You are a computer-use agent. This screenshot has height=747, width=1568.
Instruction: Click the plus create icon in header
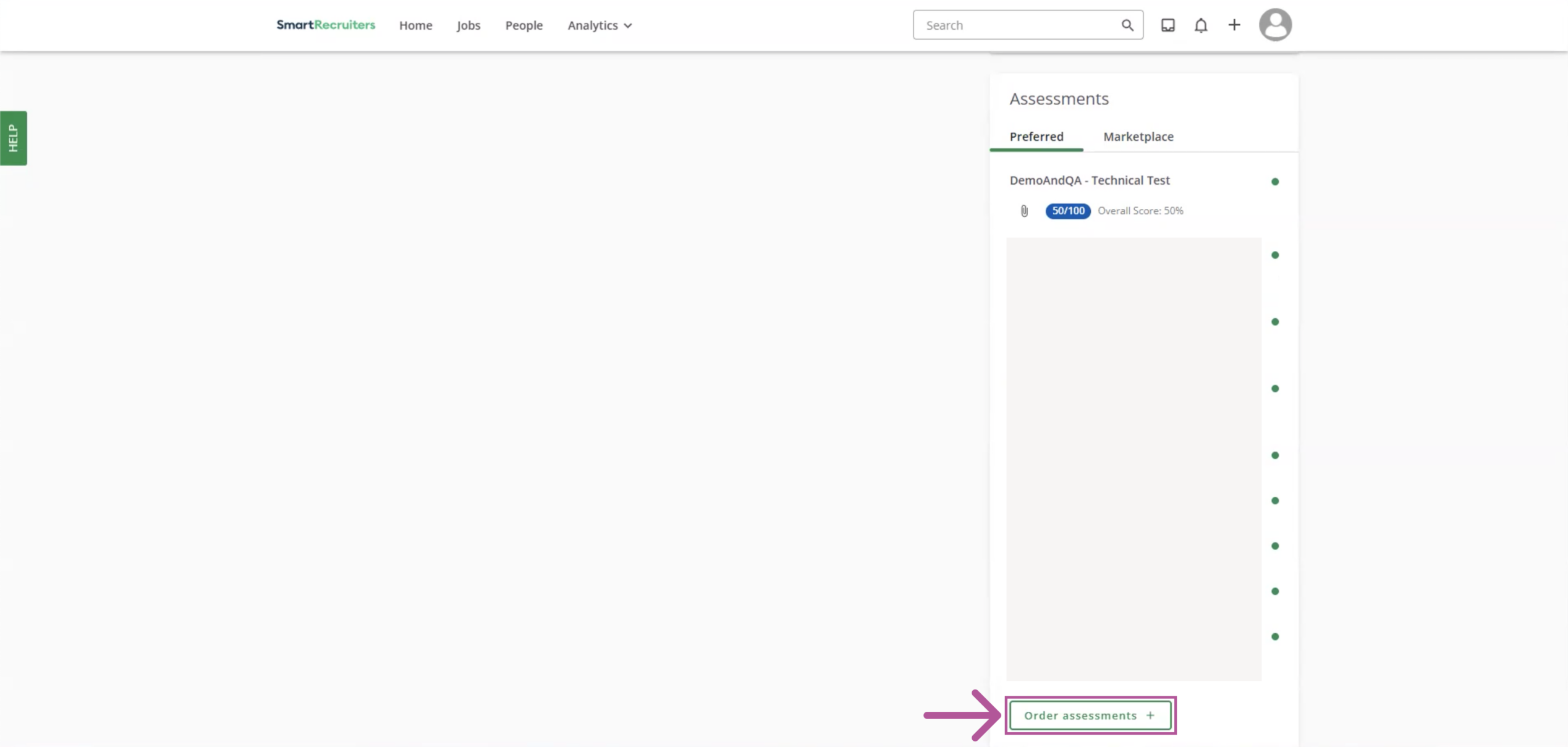(1234, 25)
